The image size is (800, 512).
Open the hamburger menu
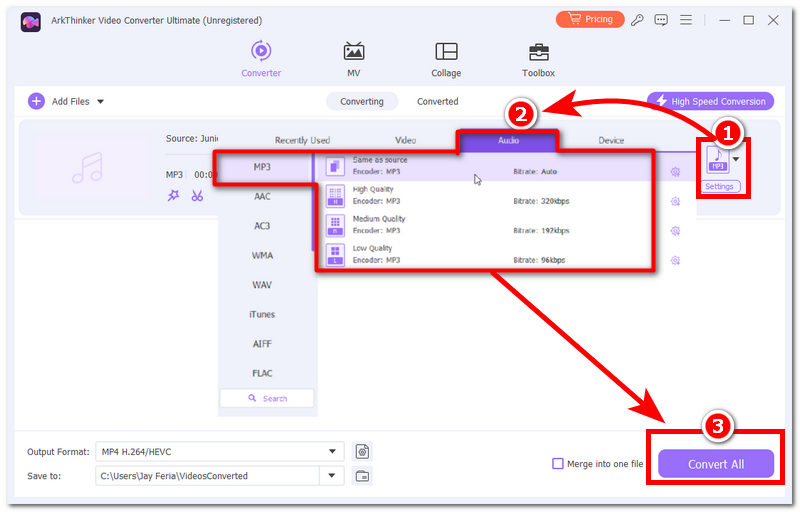point(686,20)
